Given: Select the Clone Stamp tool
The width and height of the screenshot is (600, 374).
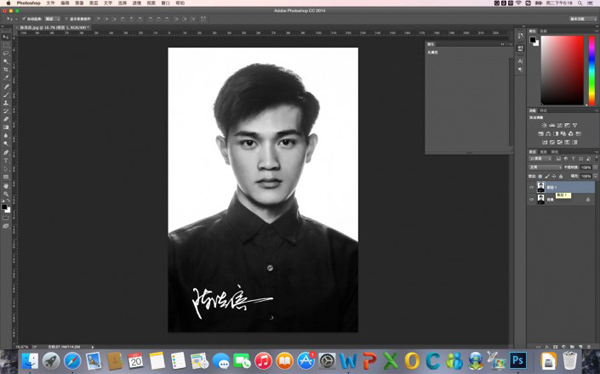Looking at the screenshot, I should pos(6,103).
